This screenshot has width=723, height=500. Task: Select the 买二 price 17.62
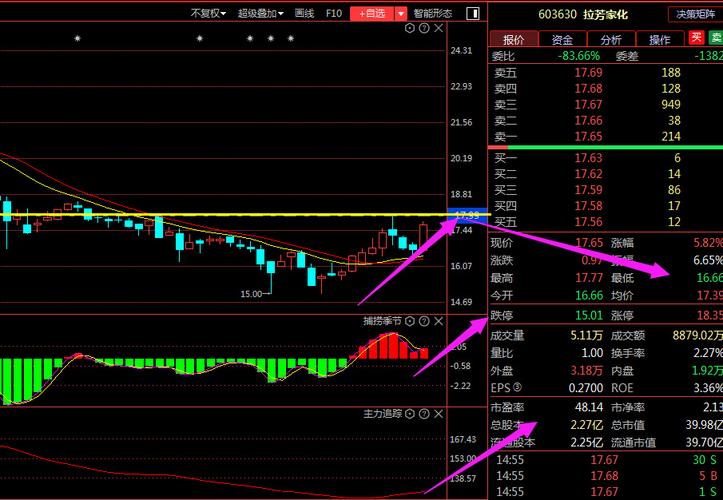[588, 174]
